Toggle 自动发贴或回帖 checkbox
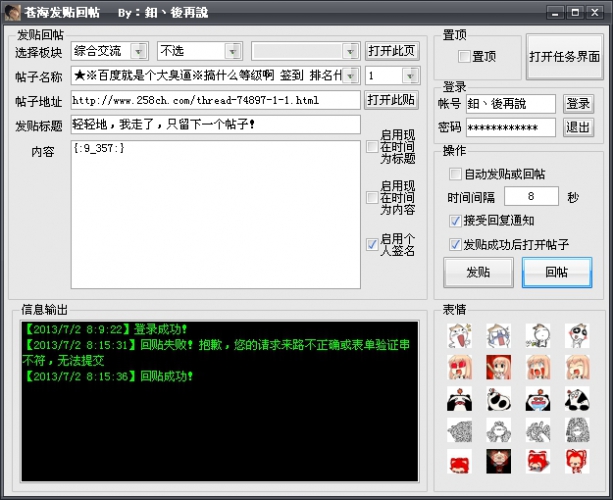The width and height of the screenshot is (613, 500). 456,173
